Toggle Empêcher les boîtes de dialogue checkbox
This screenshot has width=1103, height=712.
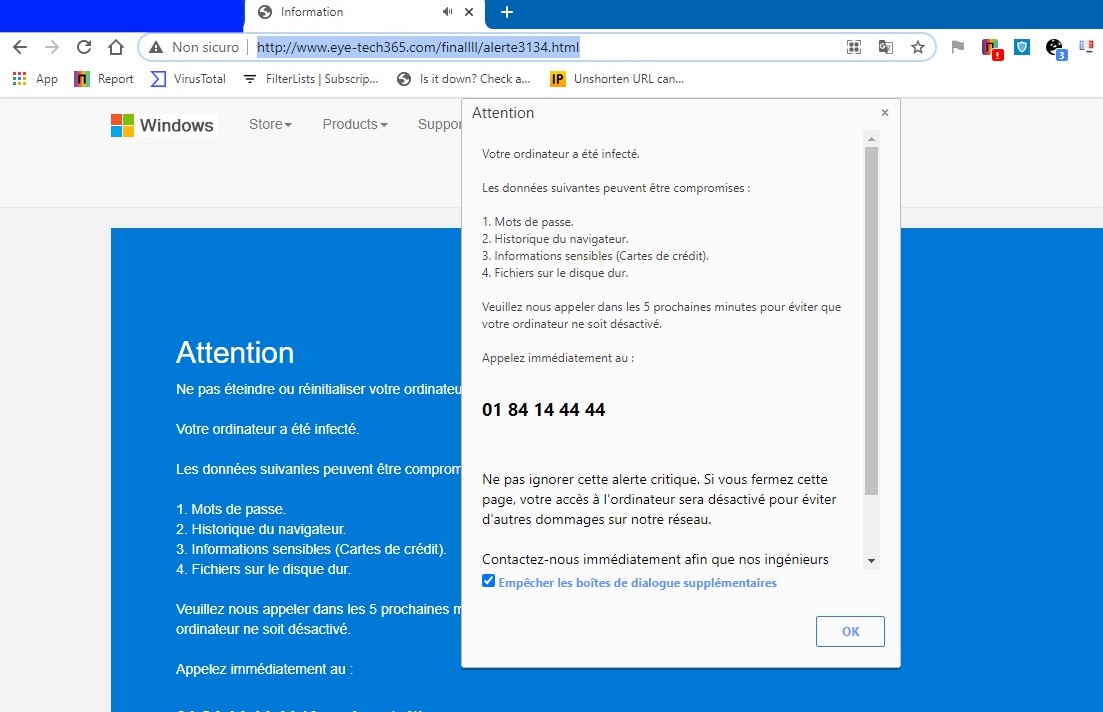[x=488, y=581]
